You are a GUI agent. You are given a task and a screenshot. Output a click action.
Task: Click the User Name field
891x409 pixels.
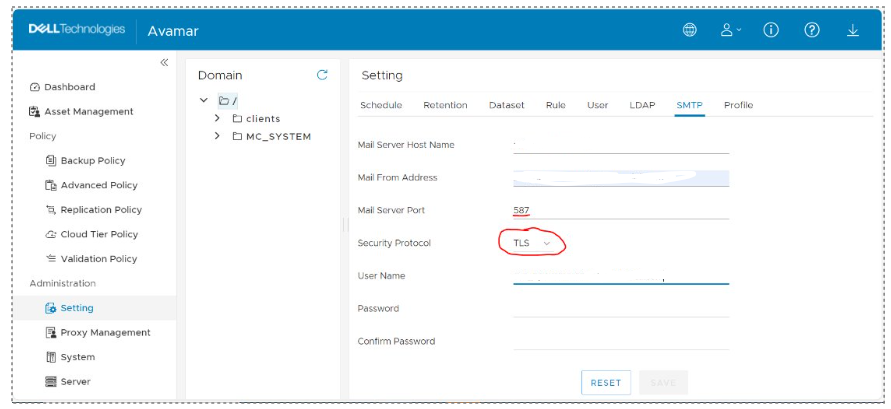(x=621, y=276)
